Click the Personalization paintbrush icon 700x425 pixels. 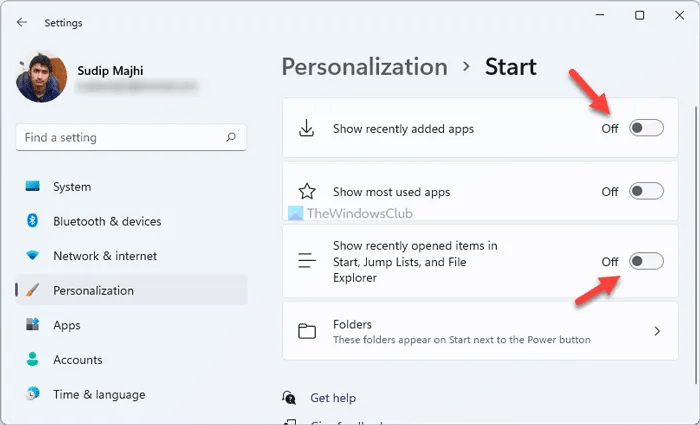pos(33,290)
